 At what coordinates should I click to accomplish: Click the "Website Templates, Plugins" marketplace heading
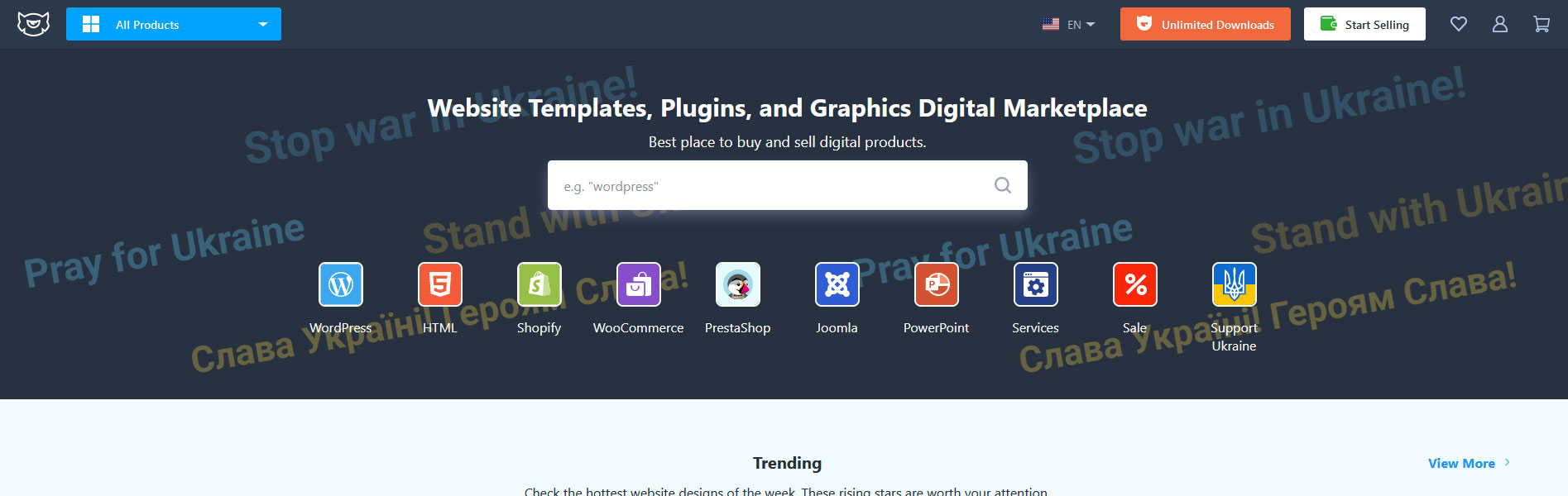point(787,108)
